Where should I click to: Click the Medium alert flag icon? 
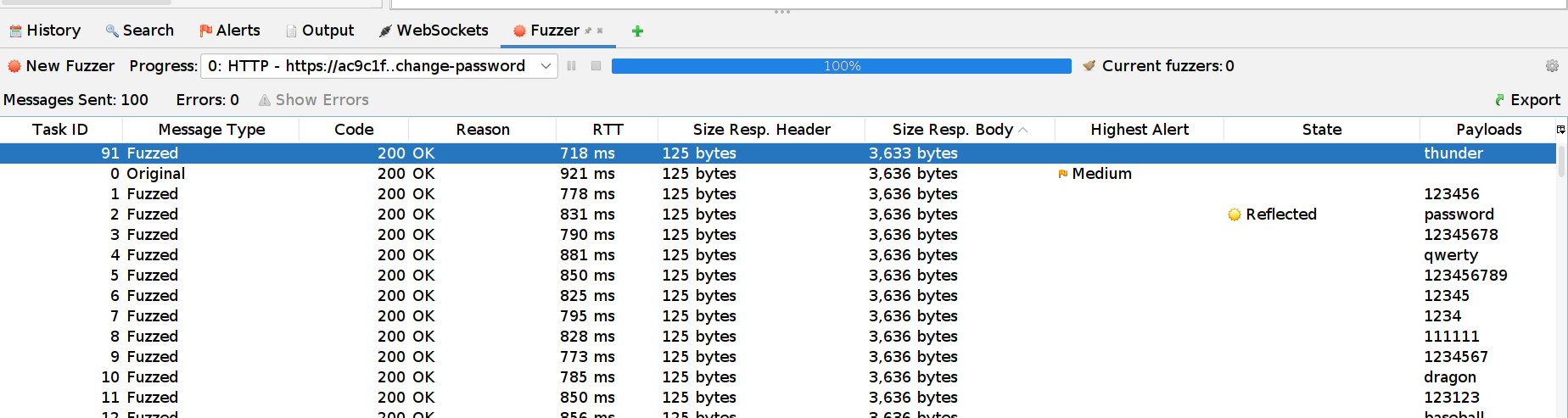pyautogui.click(x=1062, y=174)
